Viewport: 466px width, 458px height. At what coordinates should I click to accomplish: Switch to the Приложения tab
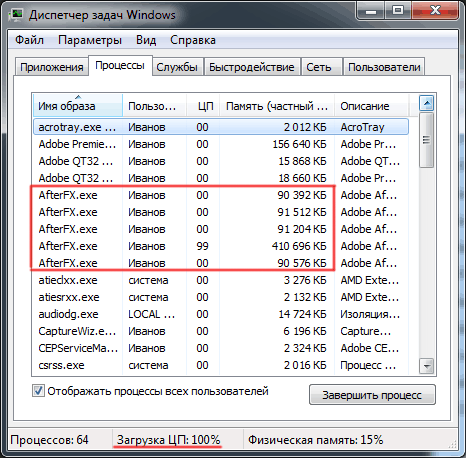52,67
